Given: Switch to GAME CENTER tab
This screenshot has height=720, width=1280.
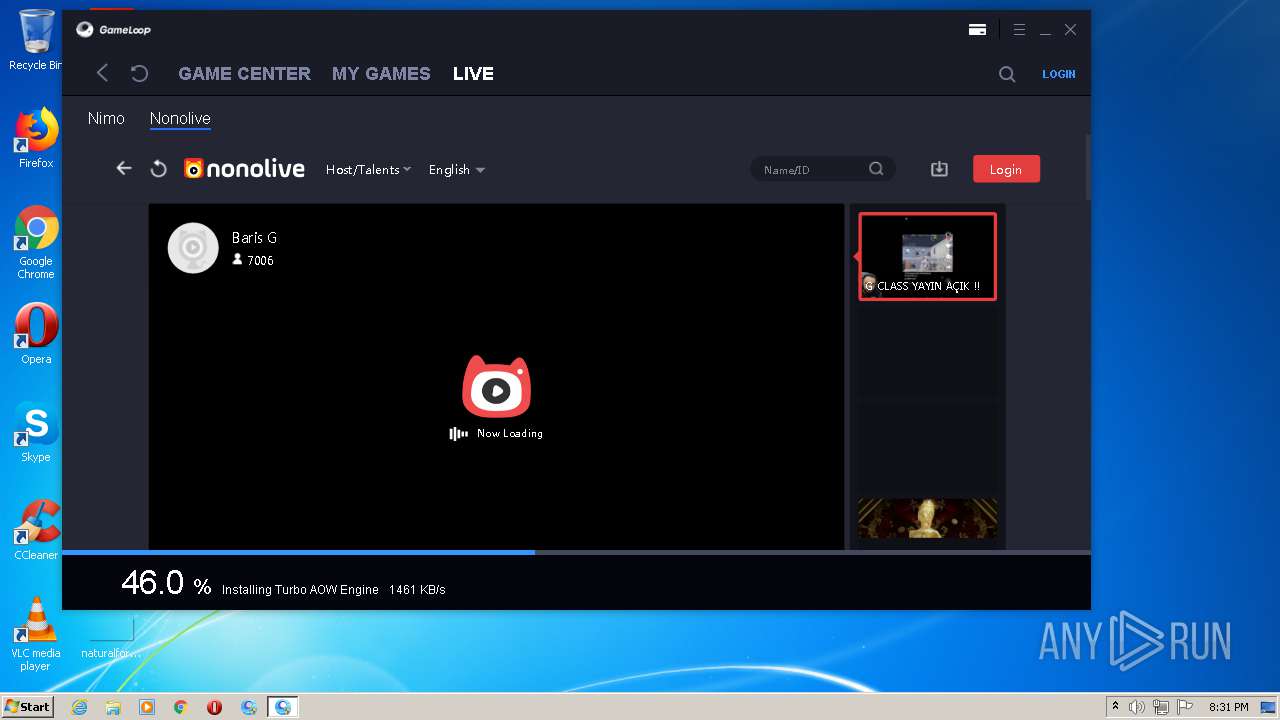Looking at the screenshot, I should click(244, 73).
